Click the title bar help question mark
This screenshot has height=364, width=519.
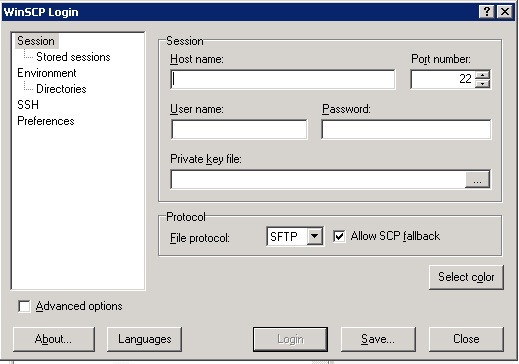point(487,12)
